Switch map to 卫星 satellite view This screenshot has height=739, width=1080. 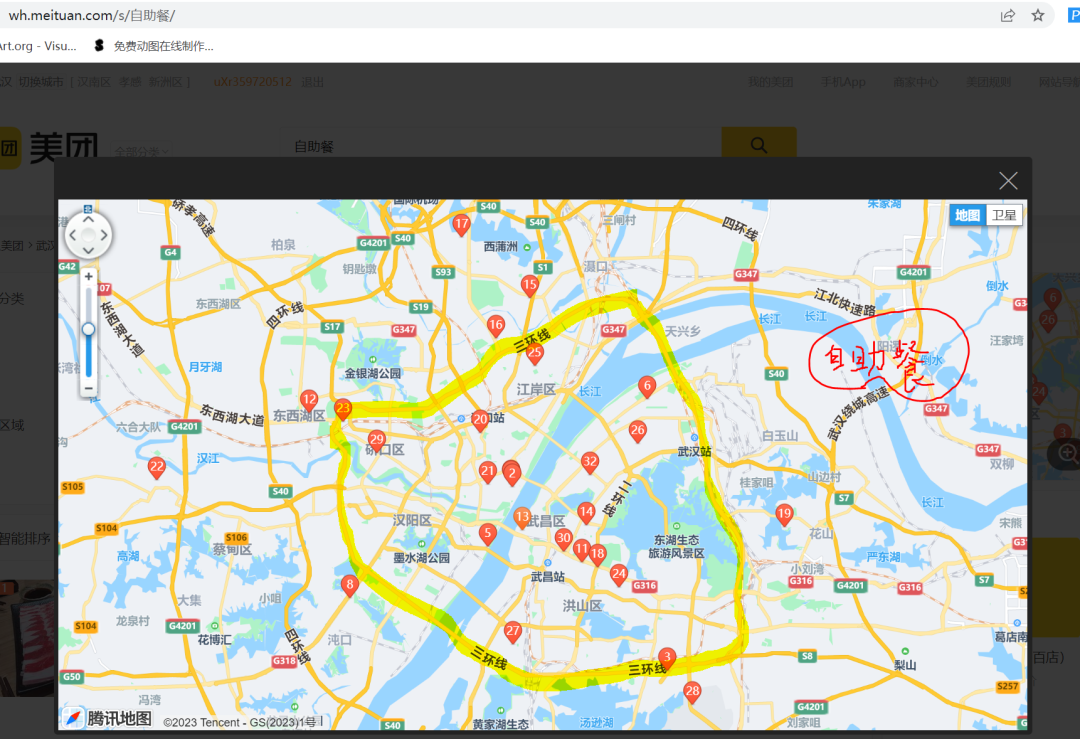(1004, 215)
